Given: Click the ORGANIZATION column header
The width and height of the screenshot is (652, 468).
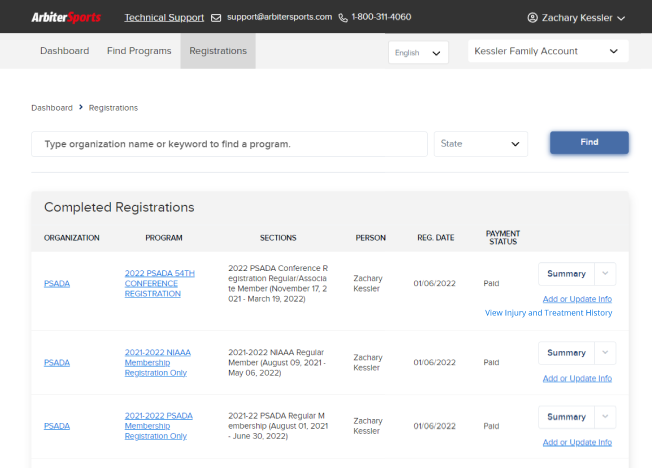Looking at the screenshot, I should (72, 238).
